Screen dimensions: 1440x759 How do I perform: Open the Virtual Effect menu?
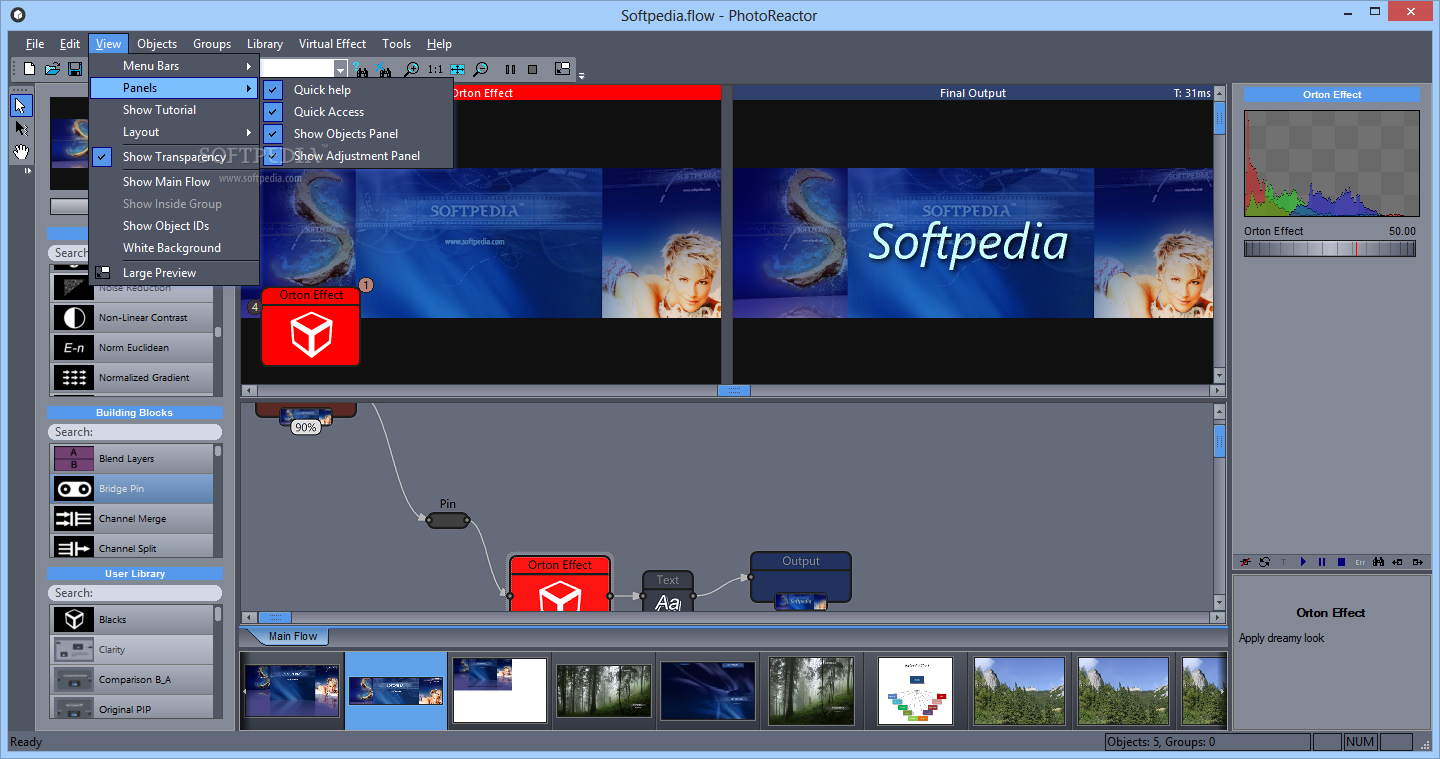pyautogui.click(x=332, y=44)
